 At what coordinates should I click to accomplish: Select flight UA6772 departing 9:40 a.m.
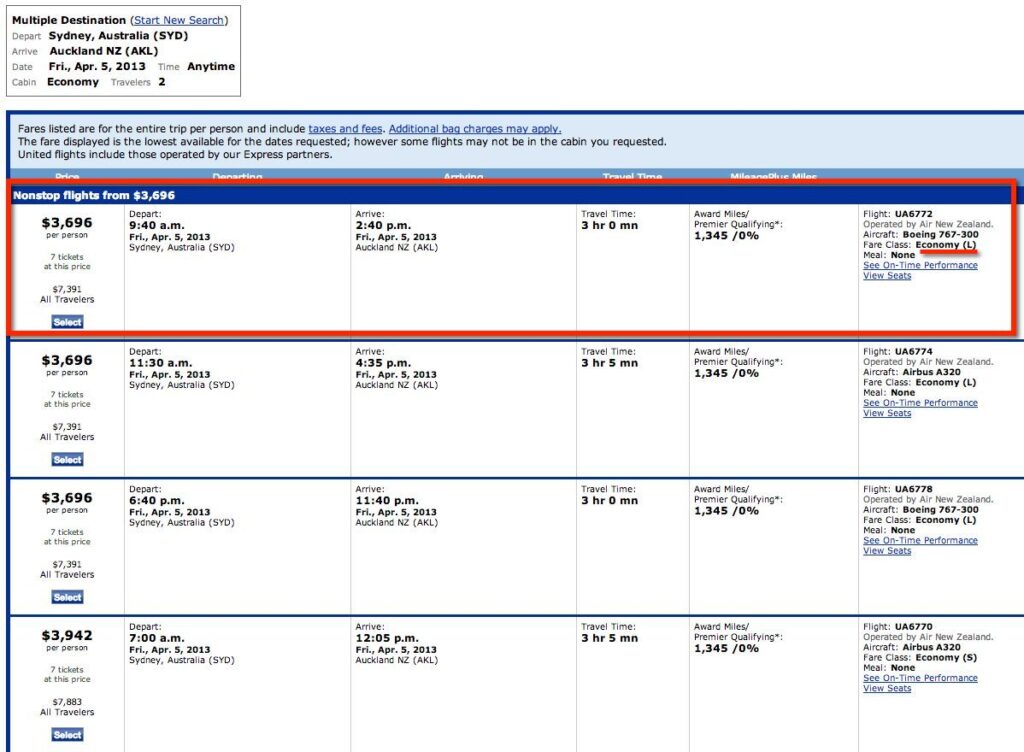67,322
